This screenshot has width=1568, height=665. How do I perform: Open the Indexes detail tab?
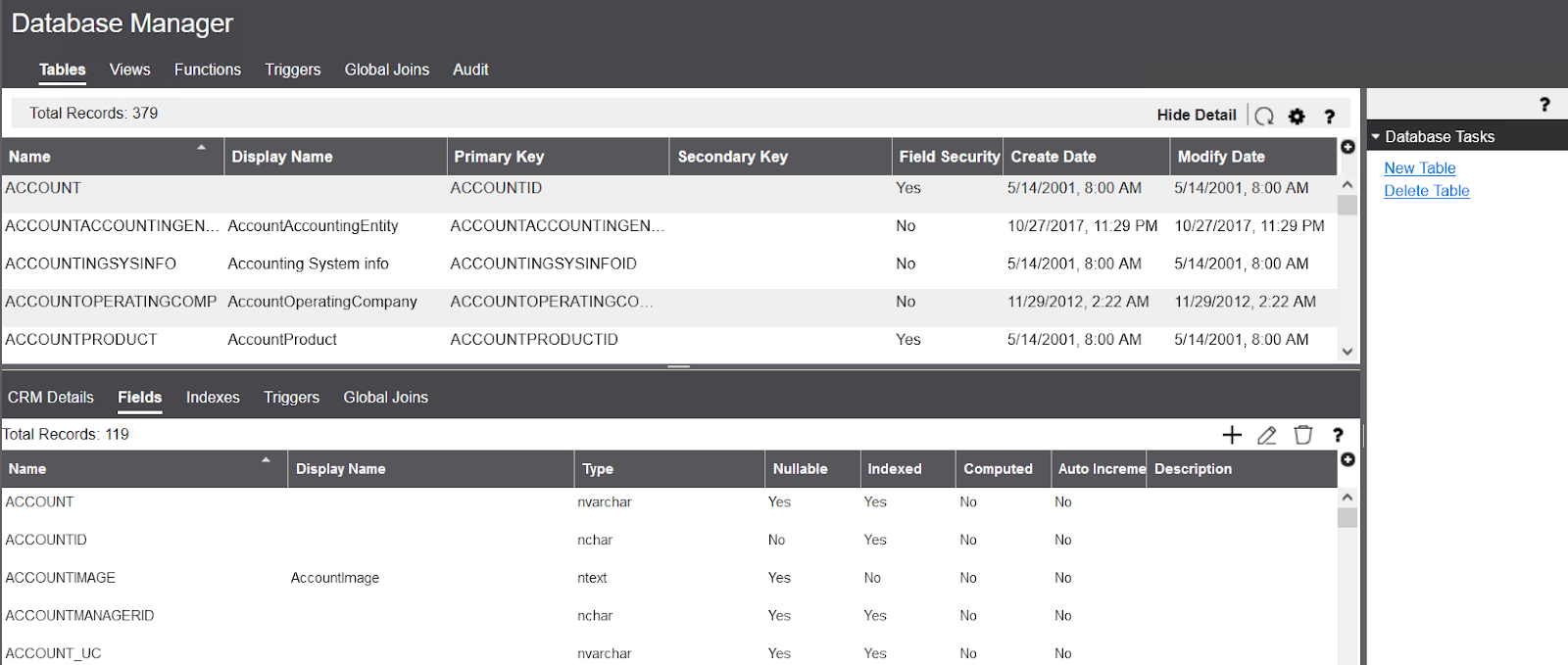(x=213, y=398)
